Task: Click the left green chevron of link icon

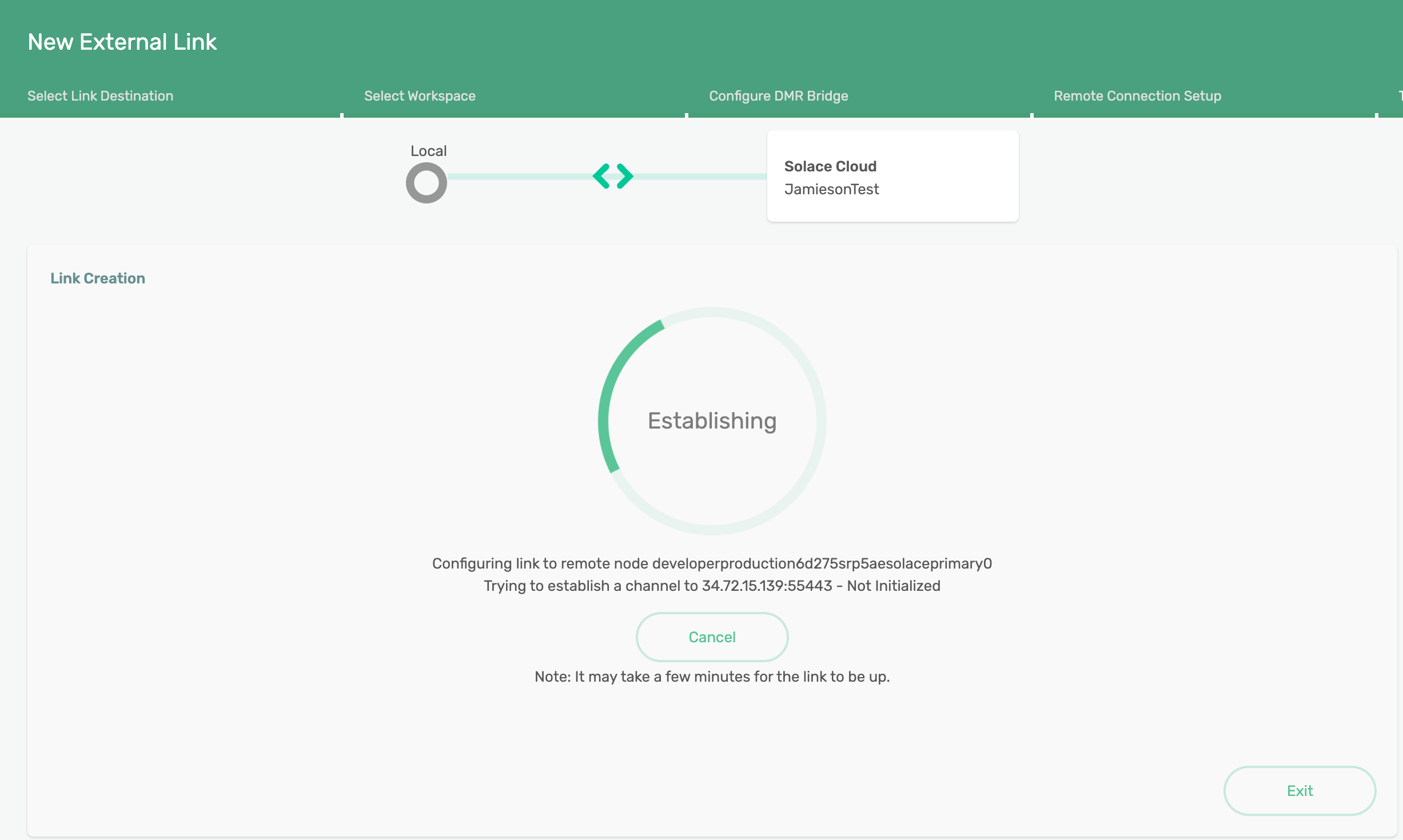Action: (601, 176)
